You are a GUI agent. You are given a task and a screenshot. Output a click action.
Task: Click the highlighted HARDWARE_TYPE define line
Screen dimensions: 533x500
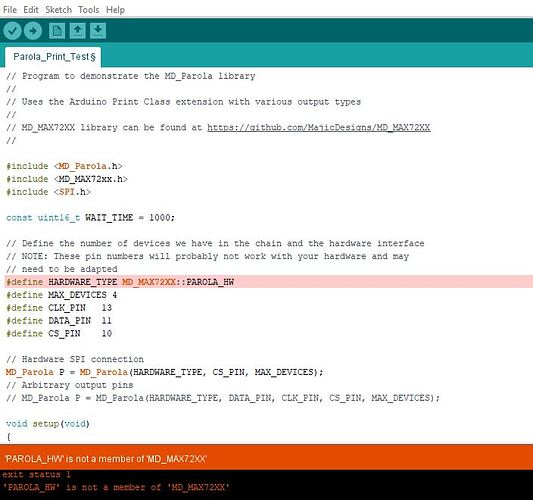[266, 282]
